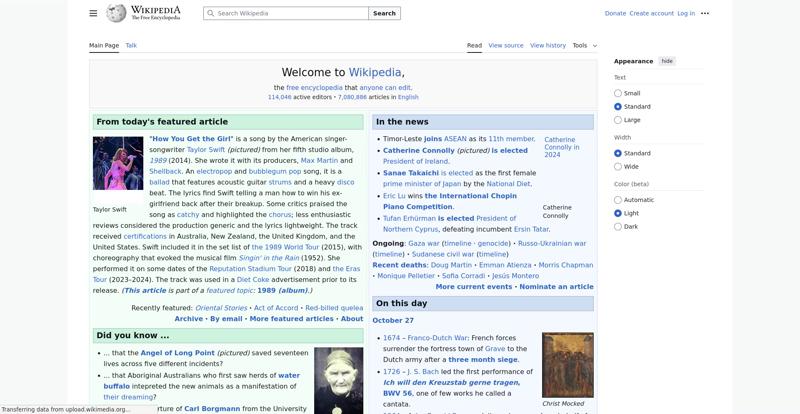Enable Wide page width option
The height and width of the screenshot is (414, 800).
[x=618, y=166]
